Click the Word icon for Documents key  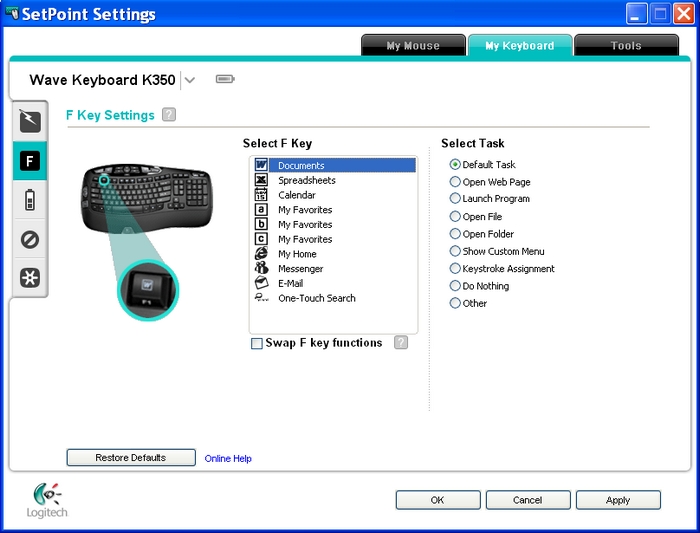tap(261, 165)
